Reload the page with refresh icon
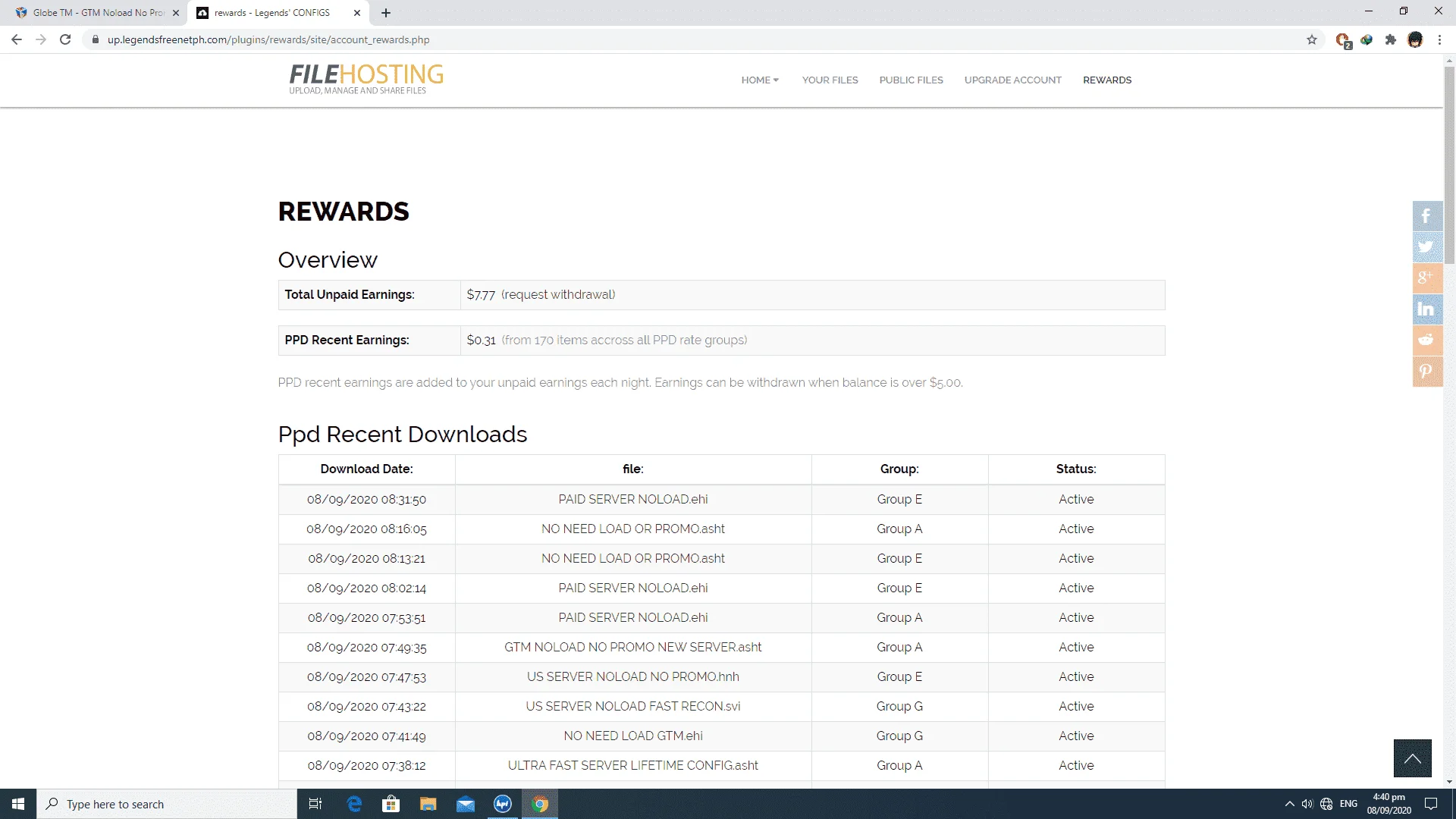Image resolution: width=1456 pixels, height=819 pixels. coord(65,39)
